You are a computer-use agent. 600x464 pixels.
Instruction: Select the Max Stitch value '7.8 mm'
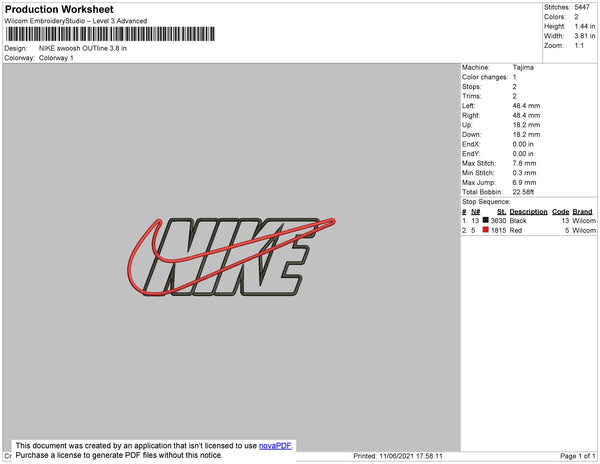(525, 163)
